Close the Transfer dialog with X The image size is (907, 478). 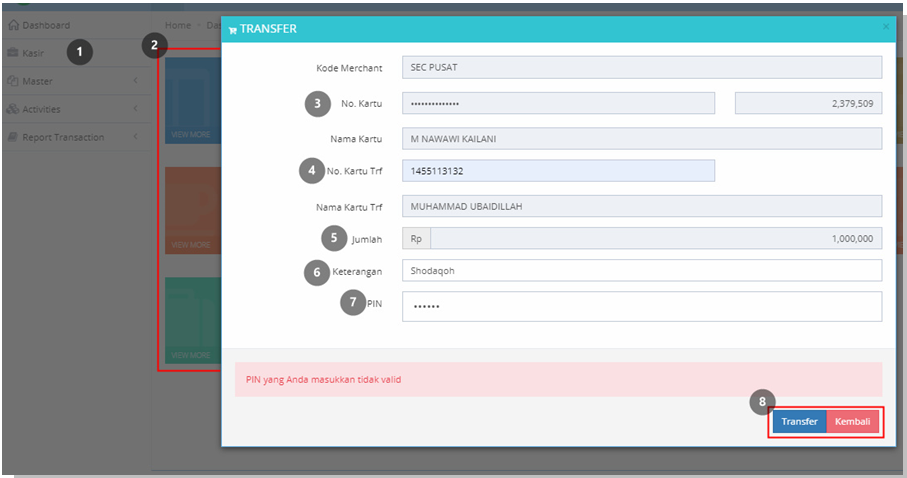click(886, 27)
